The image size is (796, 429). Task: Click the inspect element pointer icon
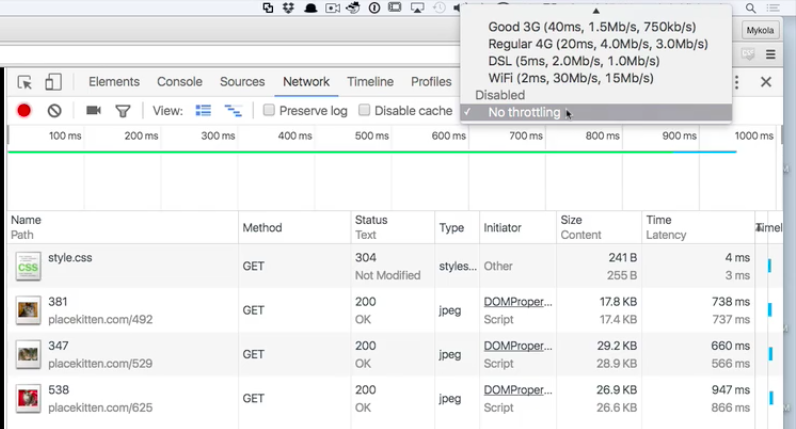click(x=25, y=83)
